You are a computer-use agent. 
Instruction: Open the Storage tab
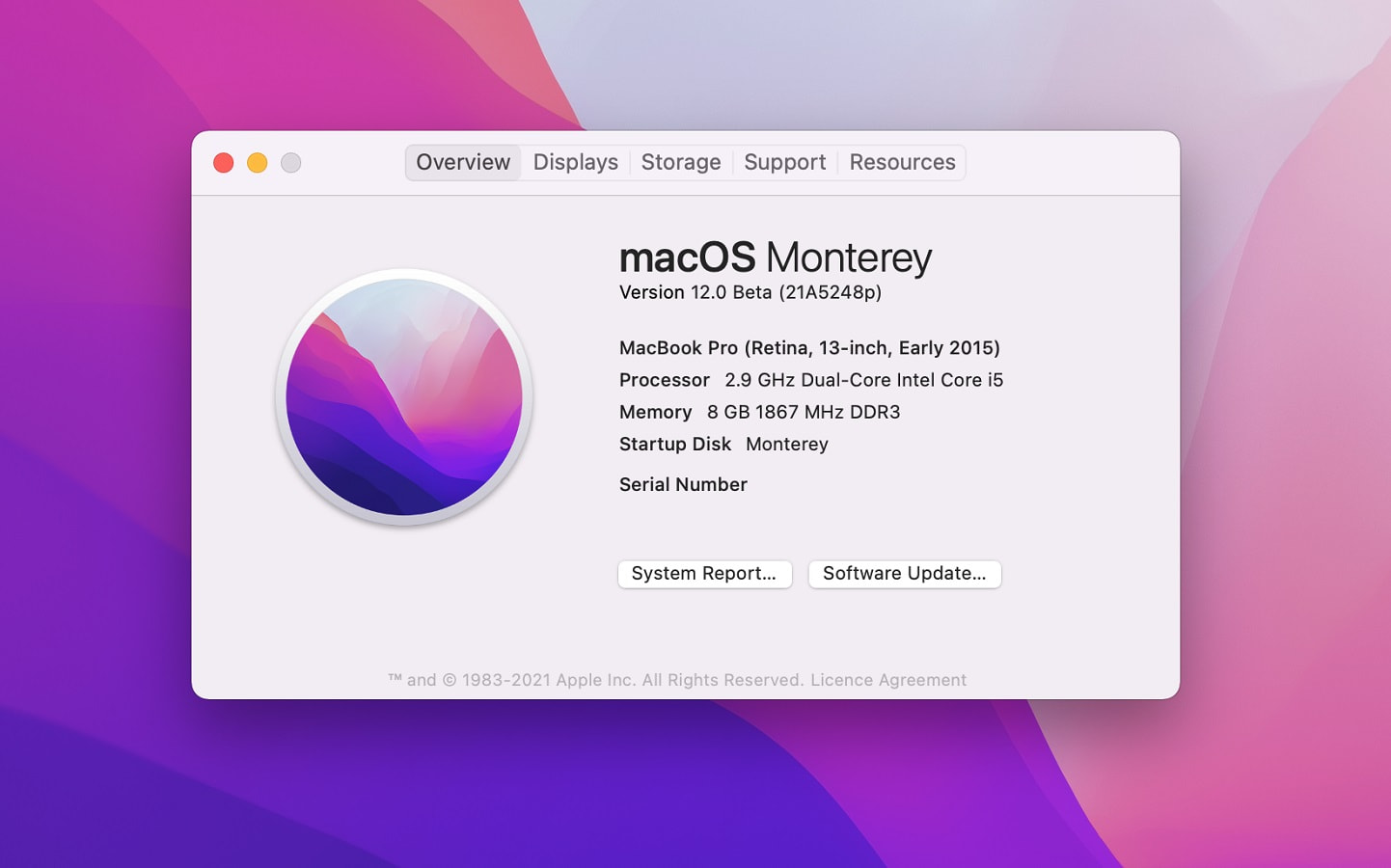tap(681, 162)
